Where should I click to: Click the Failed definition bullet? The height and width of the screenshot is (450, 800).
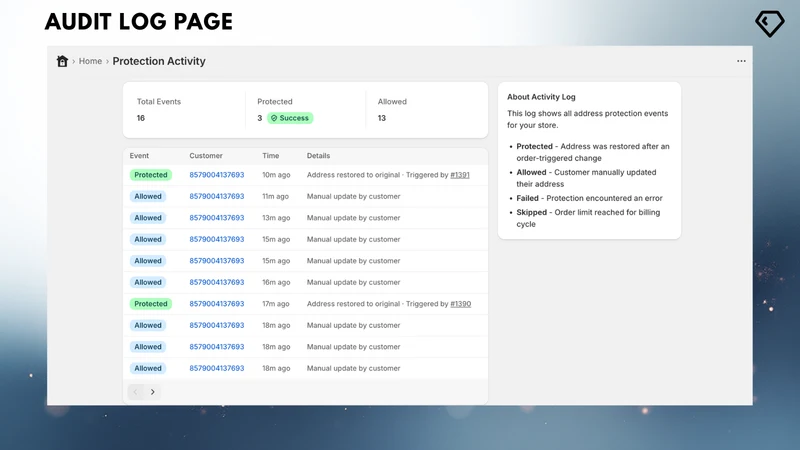pos(589,198)
